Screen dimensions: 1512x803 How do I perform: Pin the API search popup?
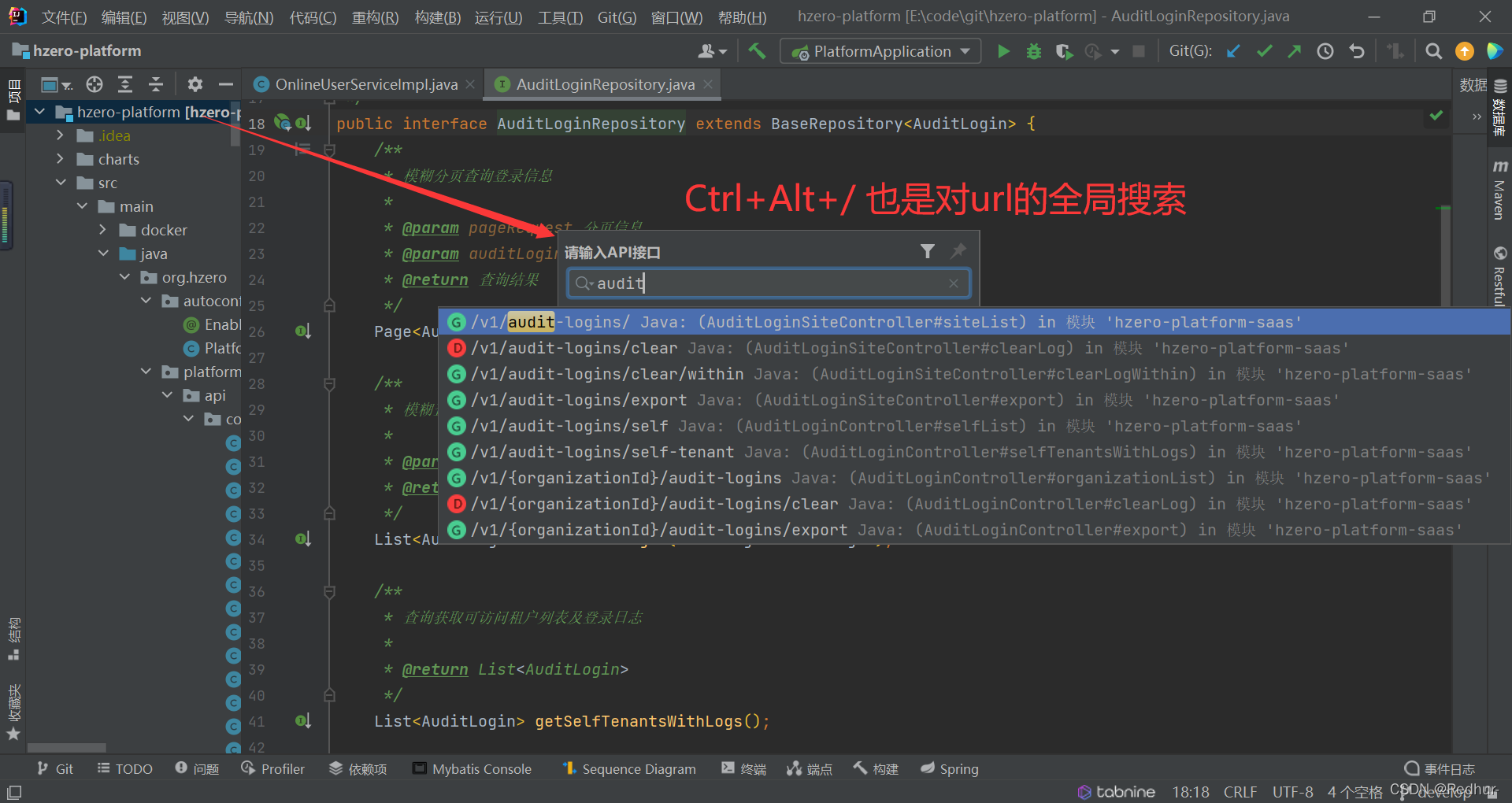[958, 251]
